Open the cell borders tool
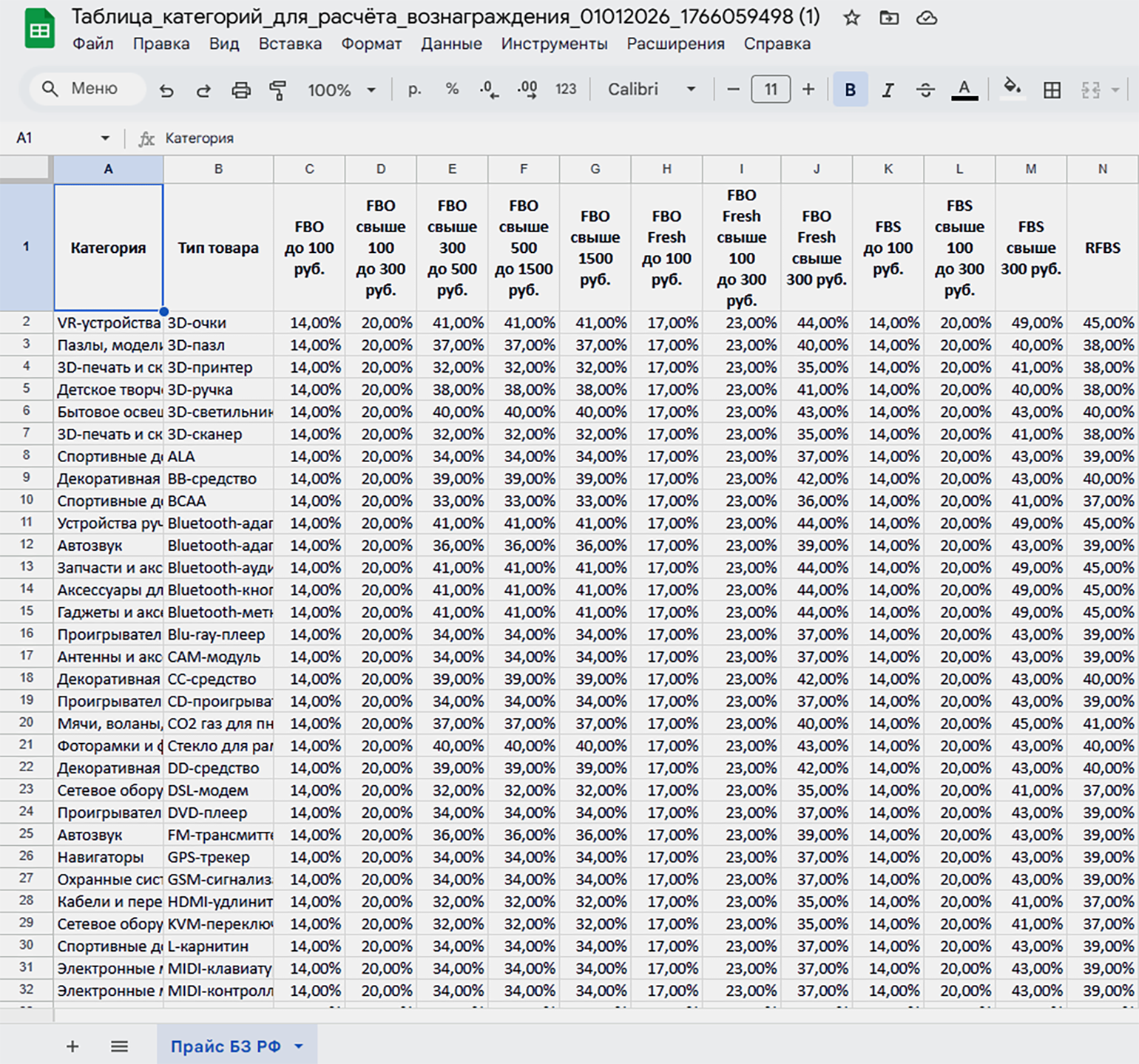The width and height of the screenshot is (1139, 1064). [x=1052, y=90]
